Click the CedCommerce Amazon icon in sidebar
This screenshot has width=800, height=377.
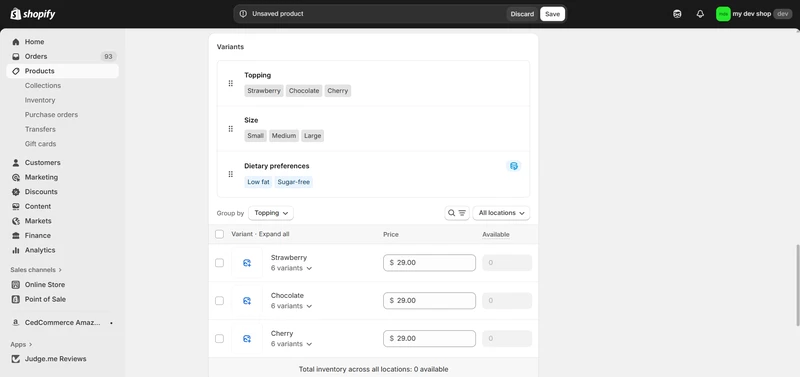16,323
